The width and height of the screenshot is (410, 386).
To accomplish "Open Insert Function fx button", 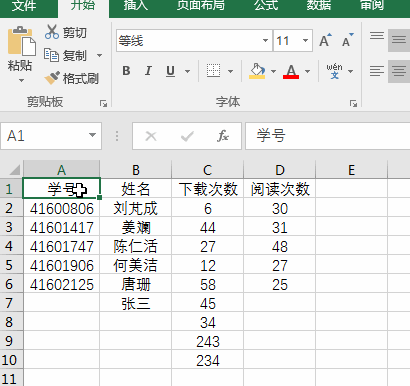I will (223, 136).
